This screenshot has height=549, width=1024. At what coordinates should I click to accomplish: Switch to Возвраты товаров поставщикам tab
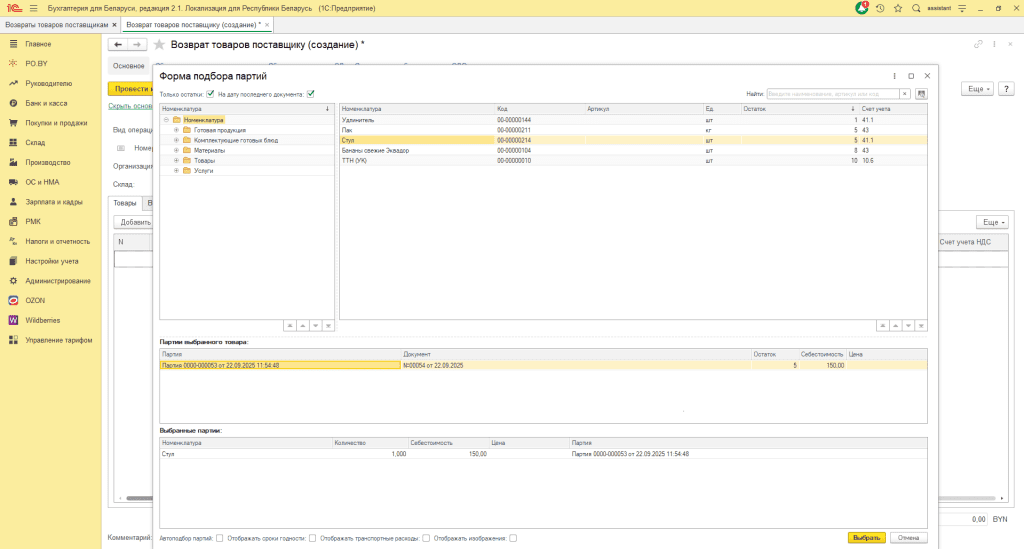pos(56,24)
